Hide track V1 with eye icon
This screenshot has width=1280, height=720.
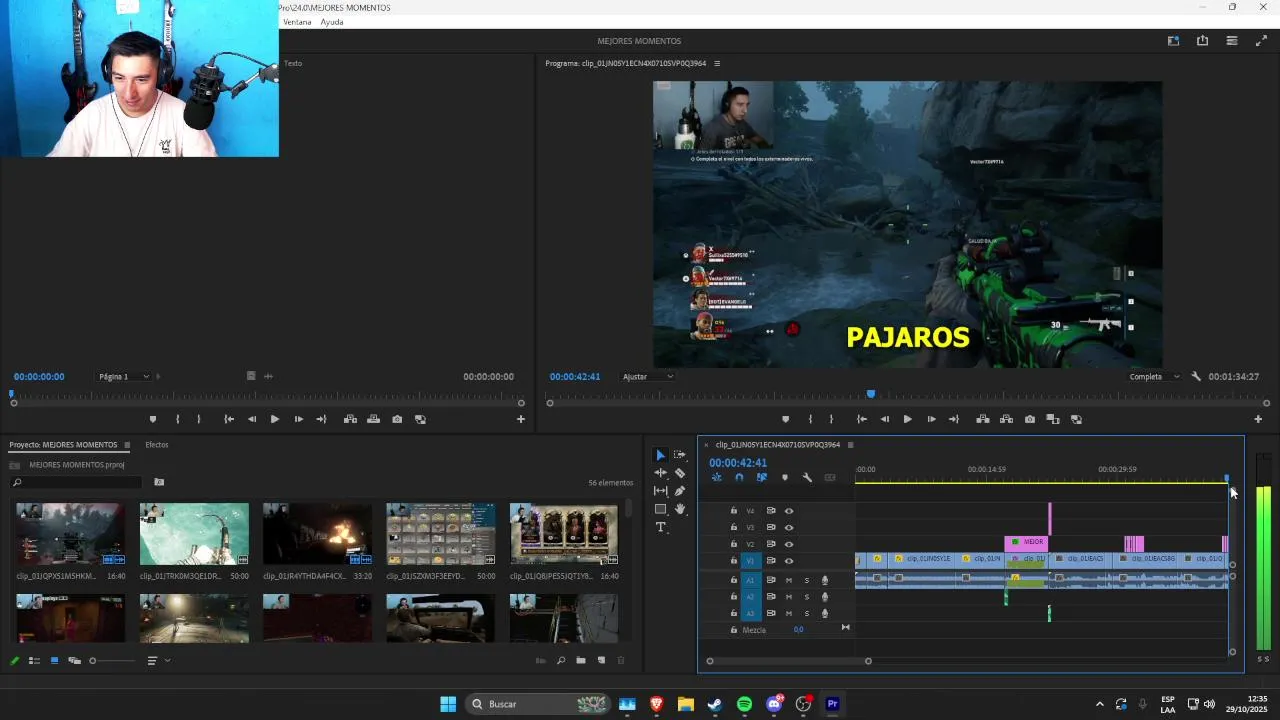(x=789, y=561)
